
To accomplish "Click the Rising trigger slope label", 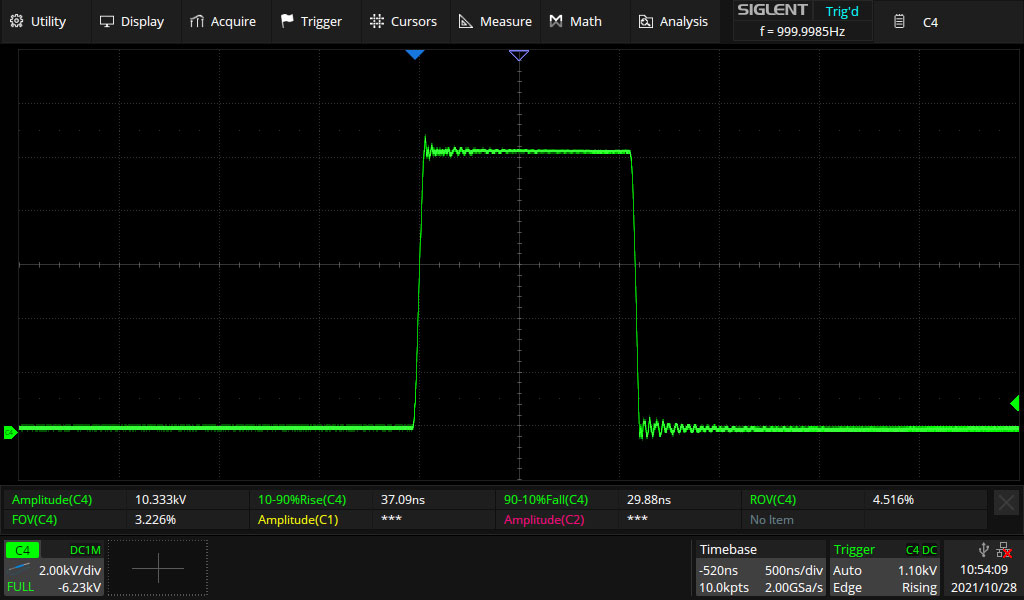I will 919,588.
